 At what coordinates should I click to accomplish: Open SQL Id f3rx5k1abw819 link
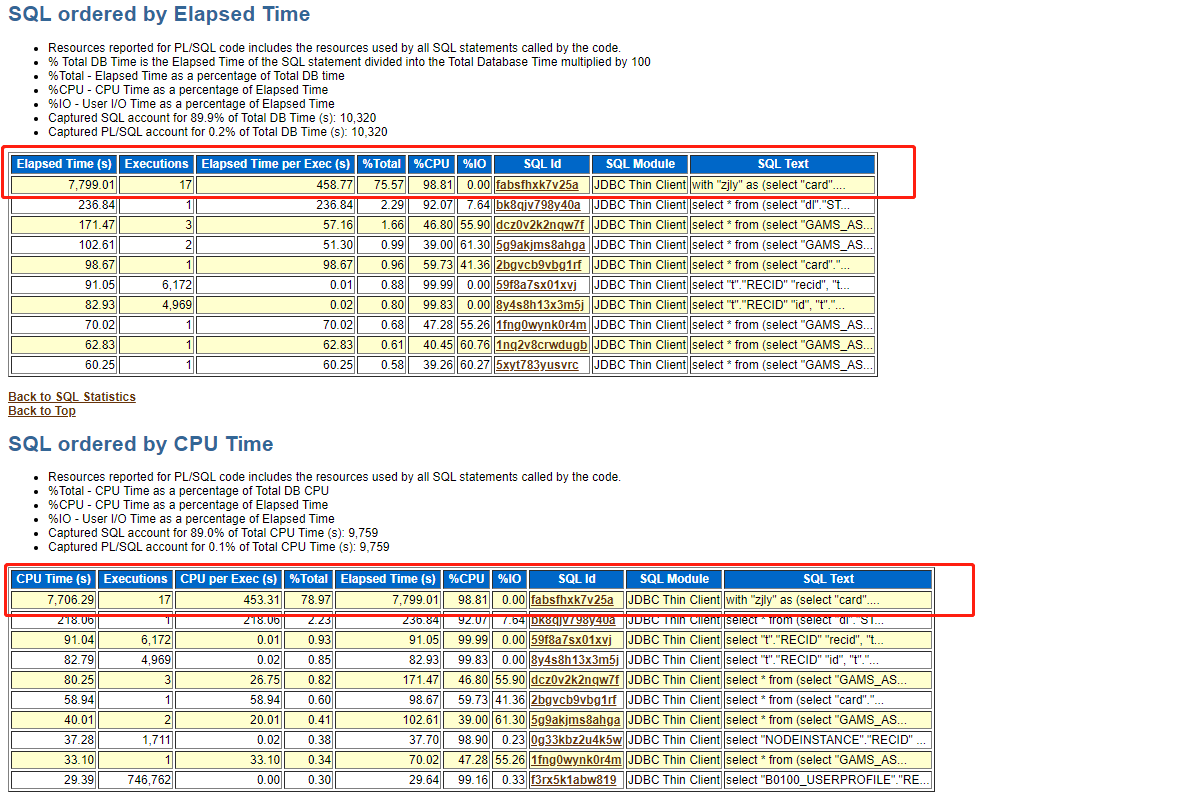[574, 780]
